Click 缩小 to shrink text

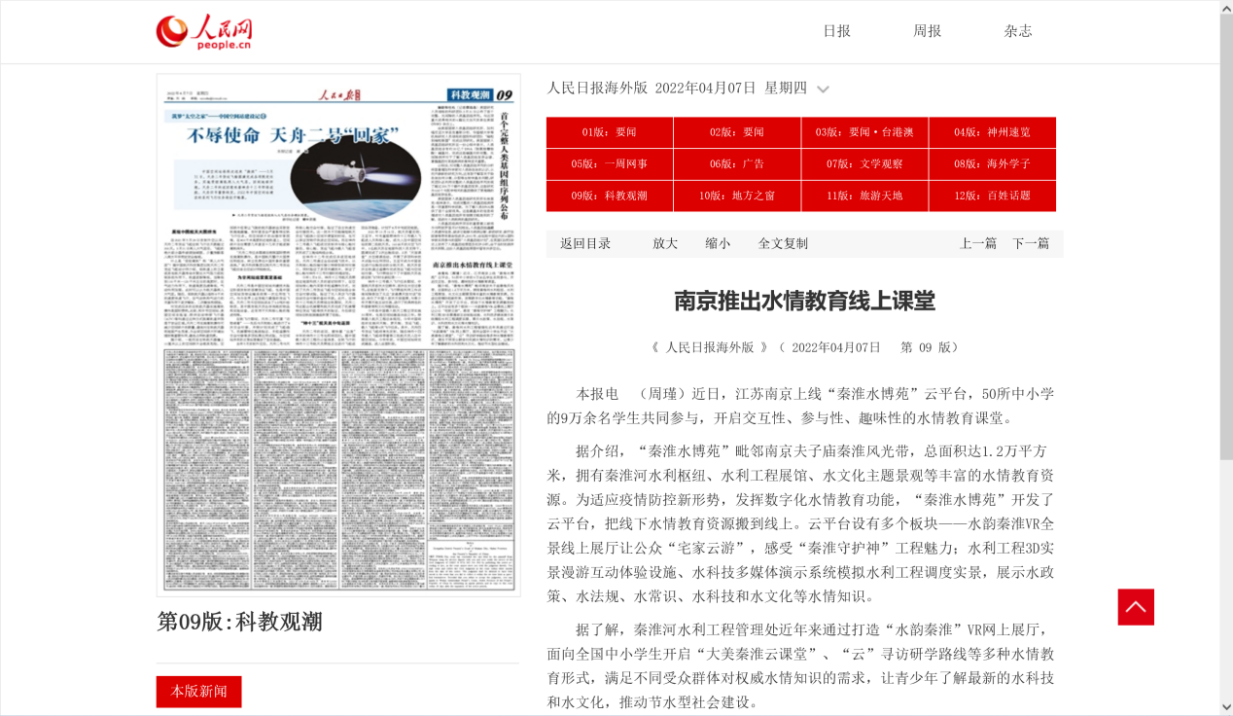tap(717, 244)
